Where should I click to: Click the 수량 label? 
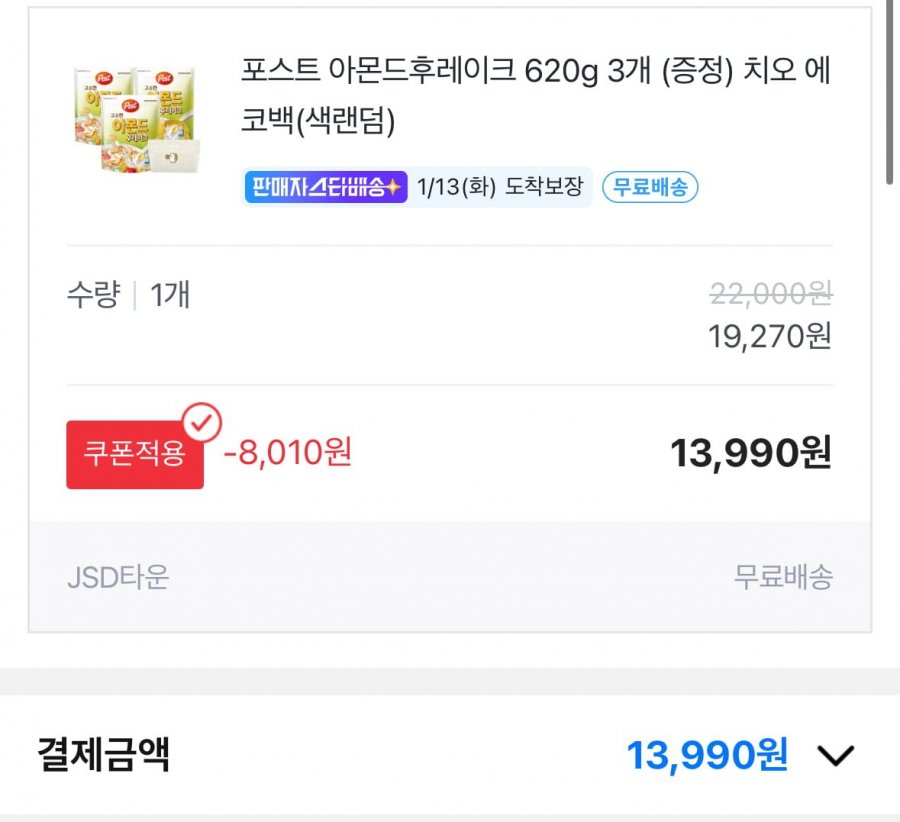[93, 295]
